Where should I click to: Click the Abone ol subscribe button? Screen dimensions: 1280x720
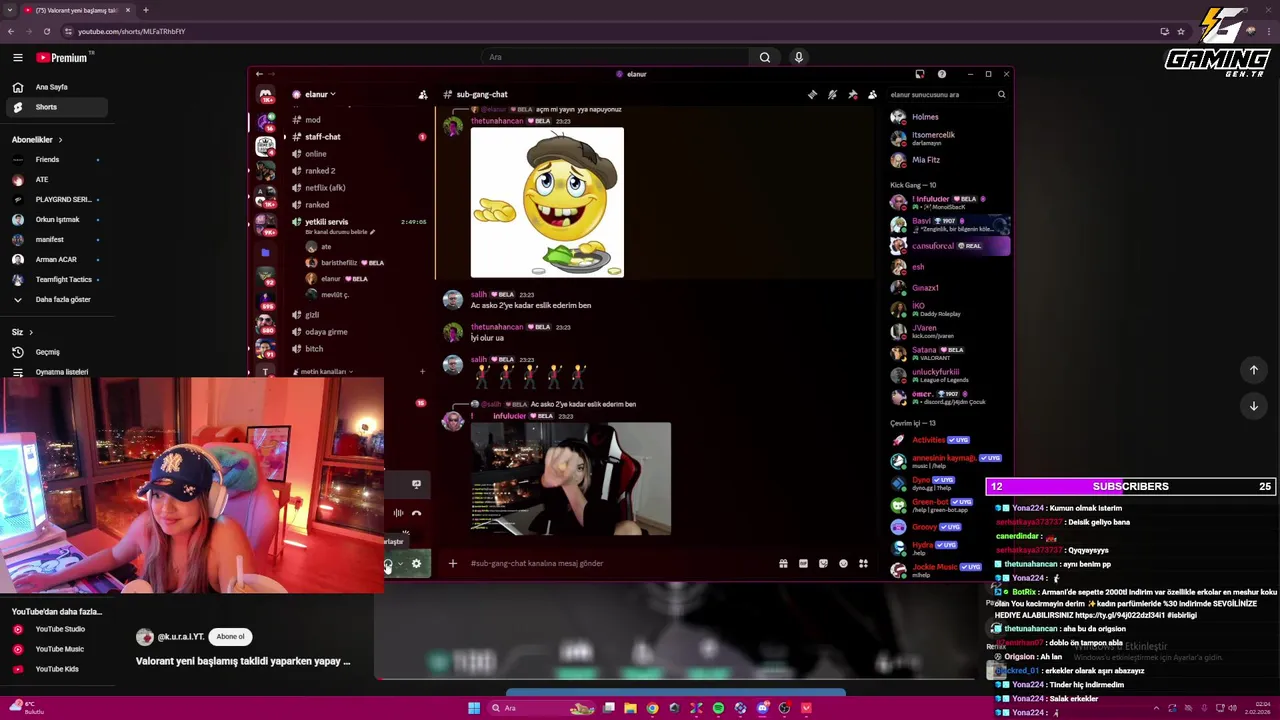point(231,637)
